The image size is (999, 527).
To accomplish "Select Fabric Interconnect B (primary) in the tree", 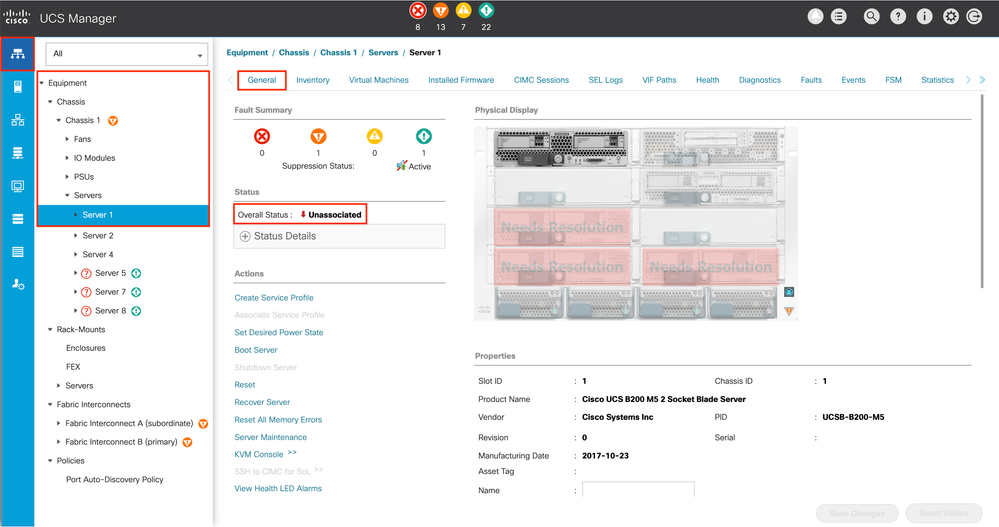I will tap(121, 442).
